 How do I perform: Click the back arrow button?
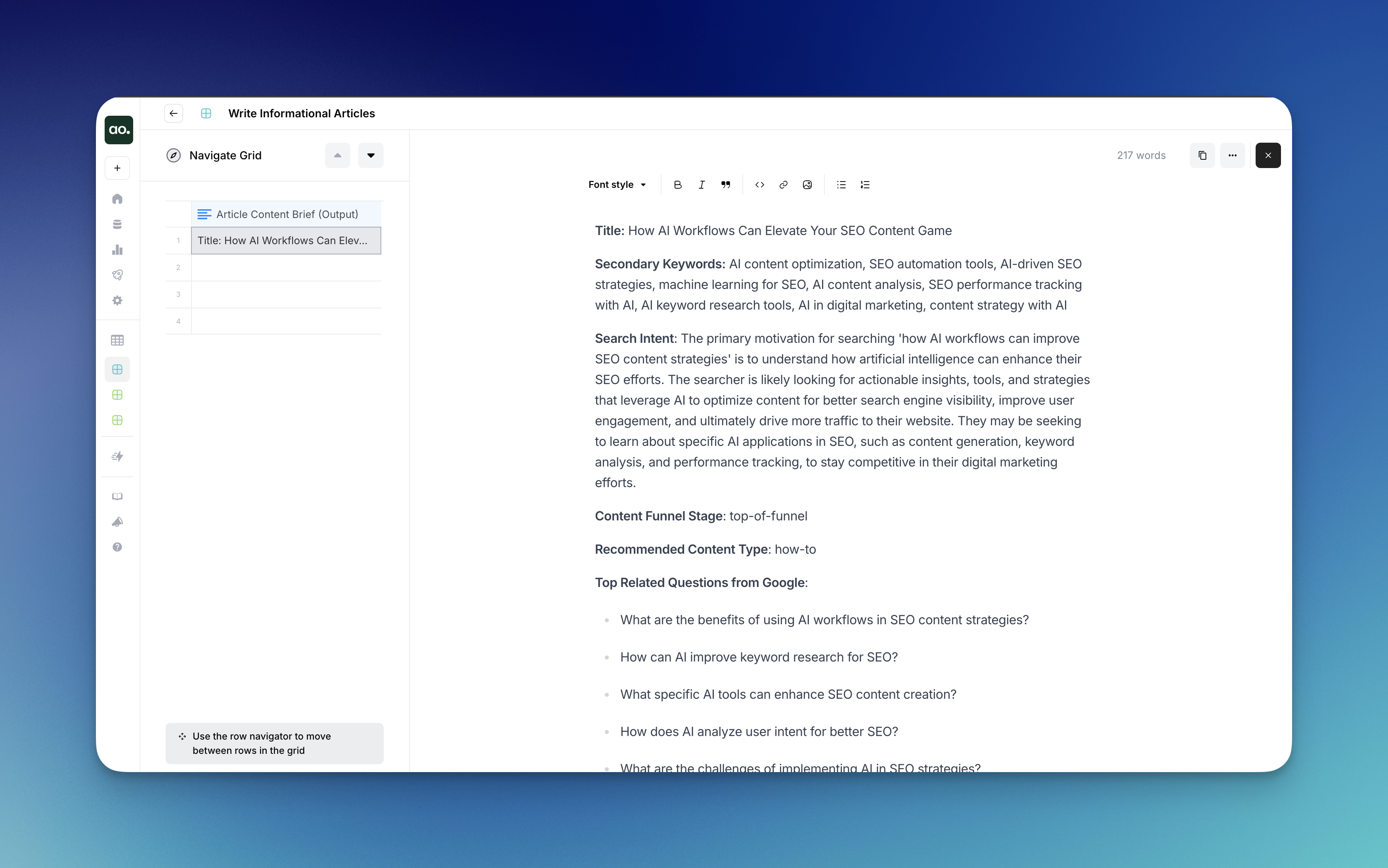click(x=173, y=113)
